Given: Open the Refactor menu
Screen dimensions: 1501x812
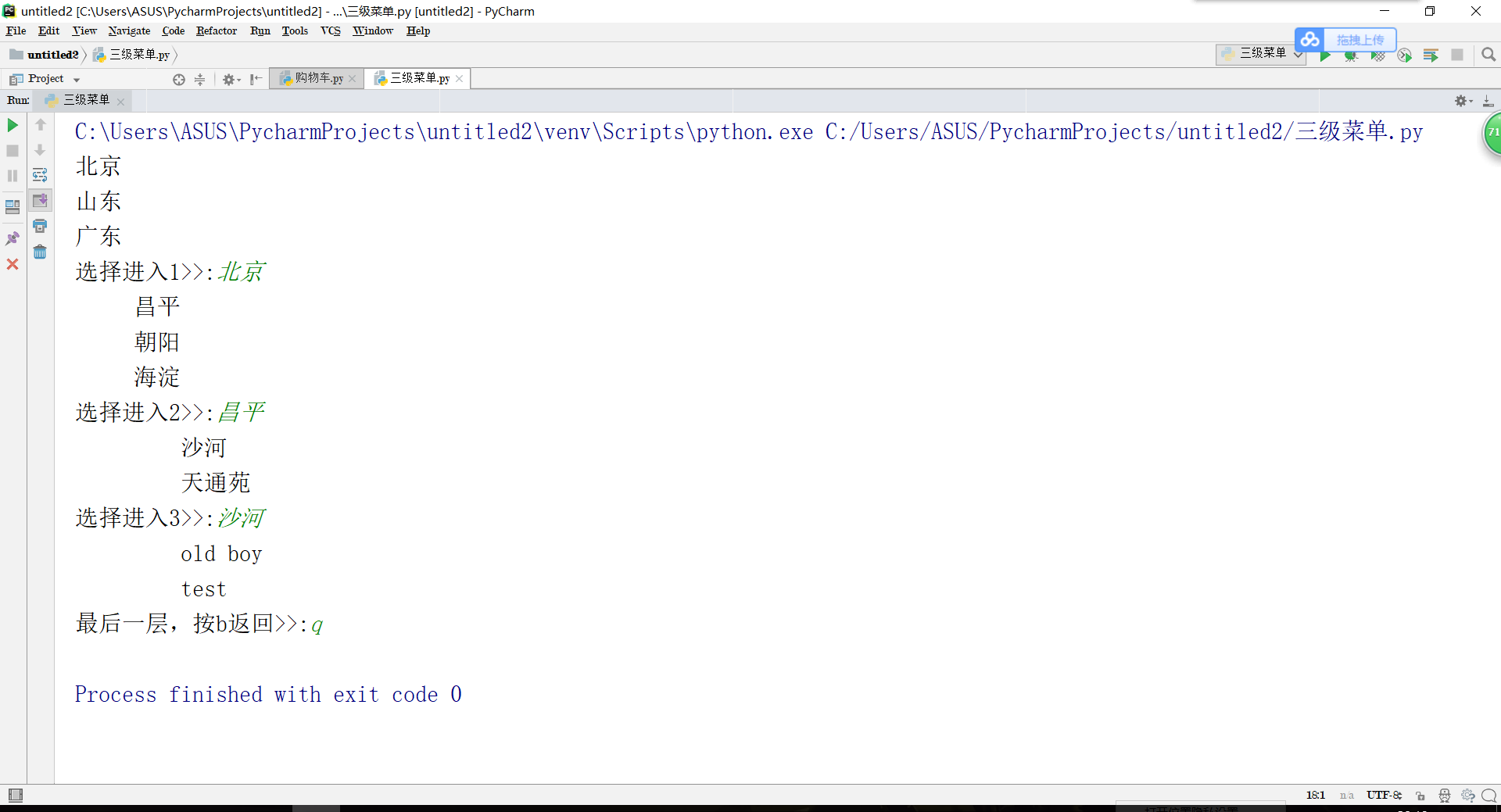Looking at the screenshot, I should pyautogui.click(x=217, y=30).
